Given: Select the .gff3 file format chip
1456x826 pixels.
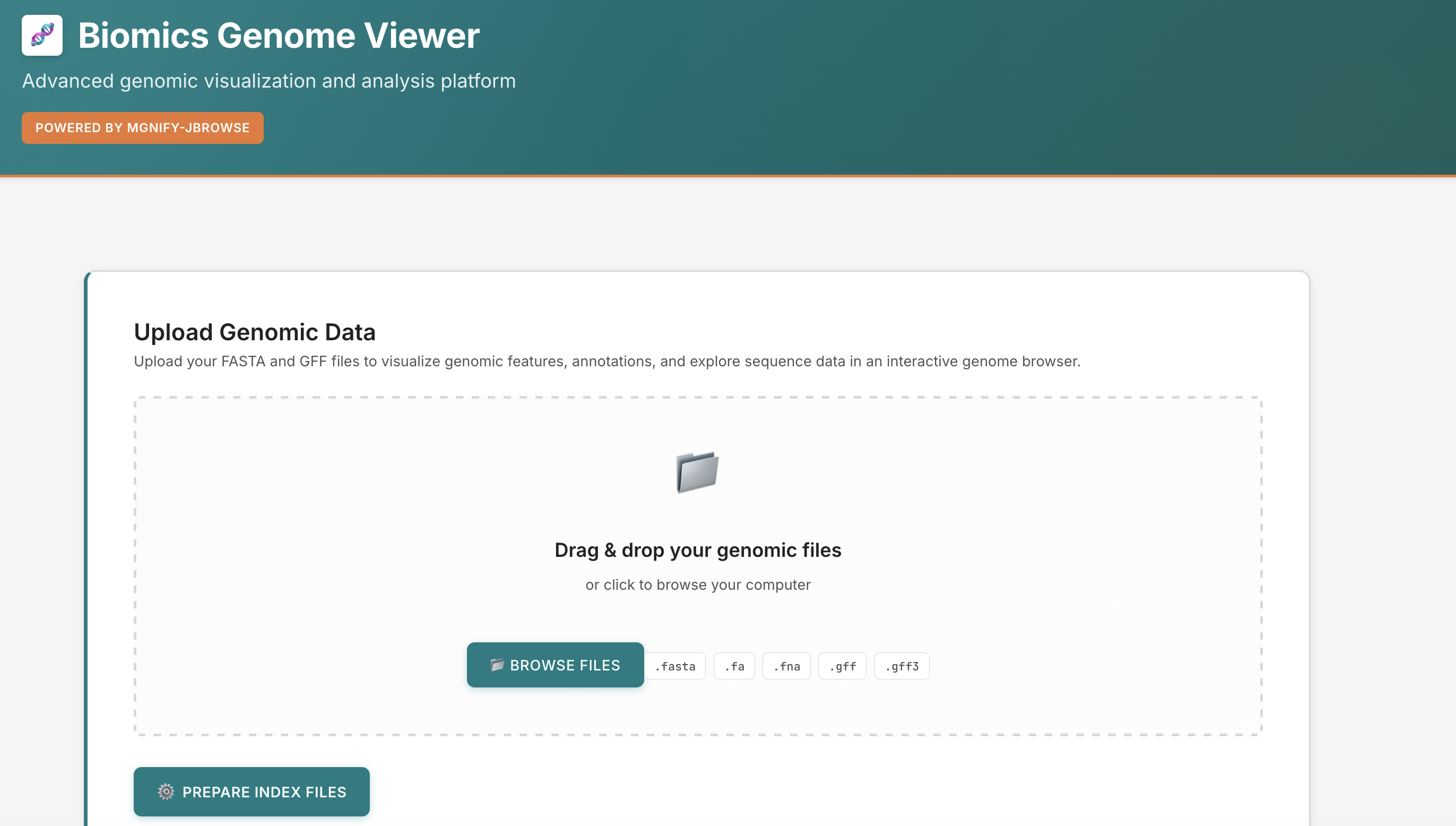Looking at the screenshot, I should pyautogui.click(x=902, y=666).
